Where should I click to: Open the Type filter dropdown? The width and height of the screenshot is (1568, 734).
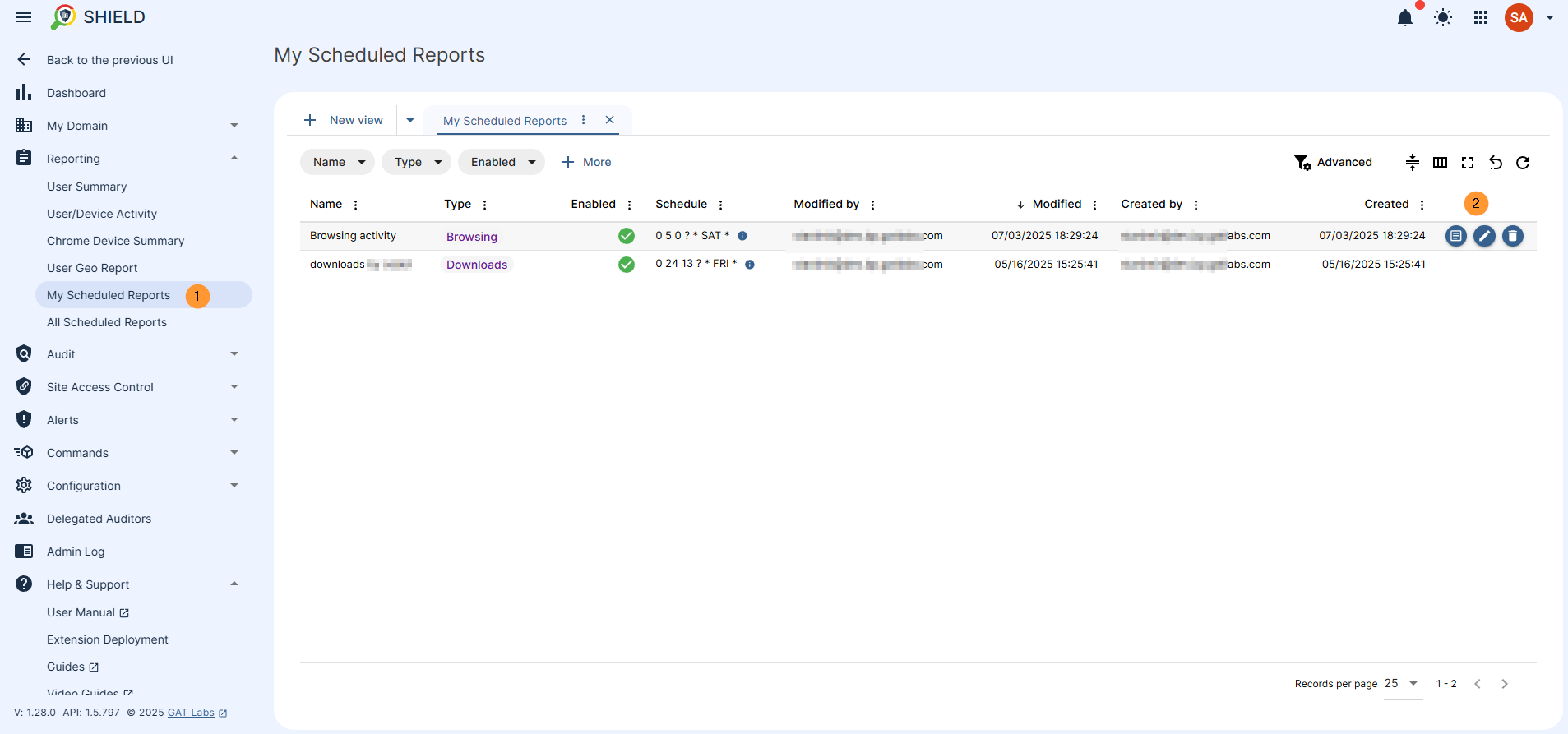click(416, 162)
